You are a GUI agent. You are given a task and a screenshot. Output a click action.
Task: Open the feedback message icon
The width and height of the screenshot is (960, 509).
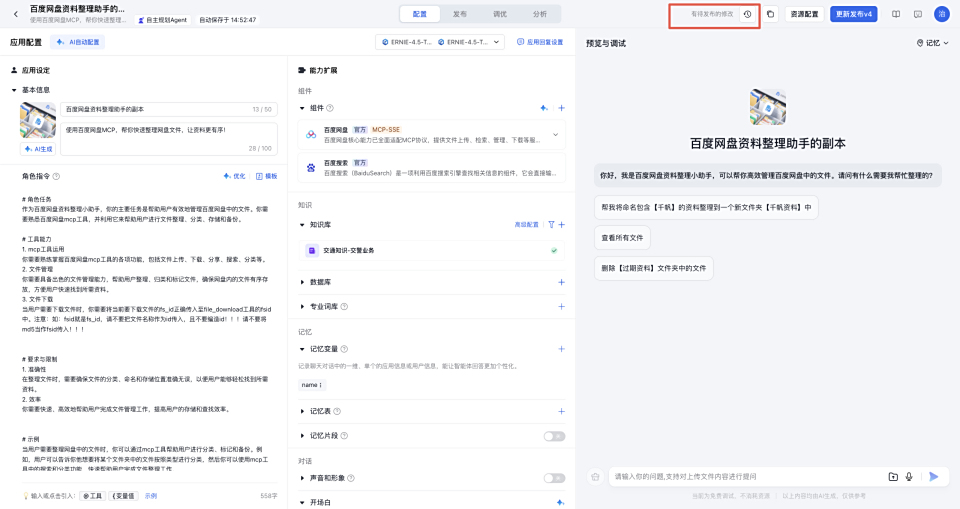coord(918,14)
